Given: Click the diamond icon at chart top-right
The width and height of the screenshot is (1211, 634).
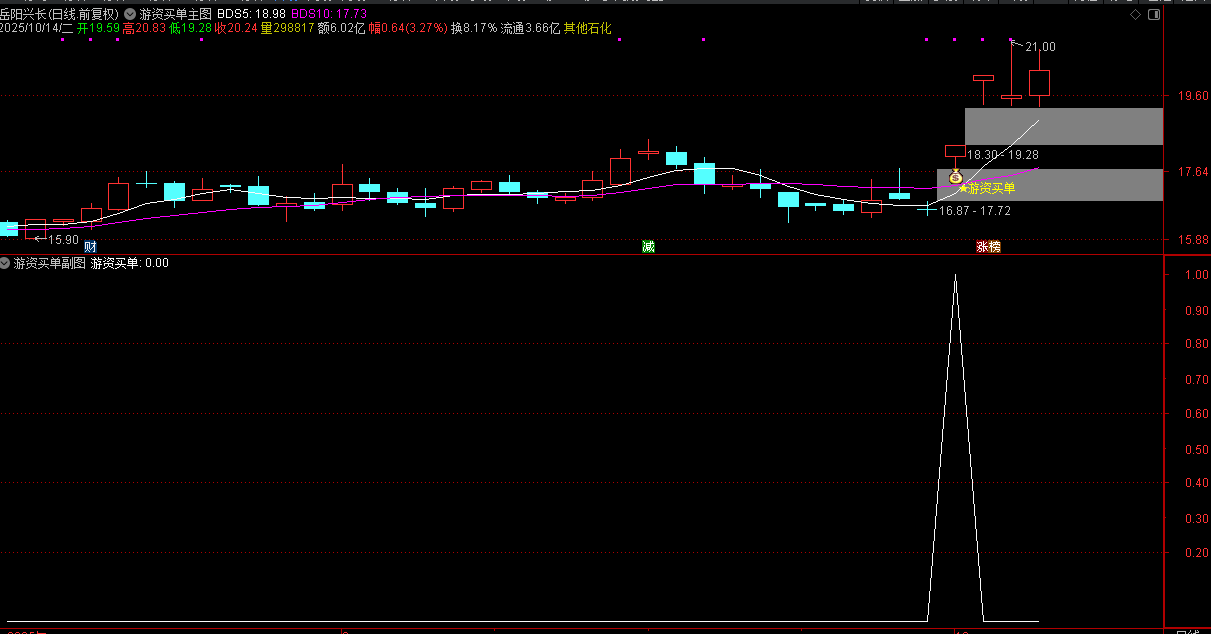Looking at the screenshot, I should click(x=1134, y=15).
